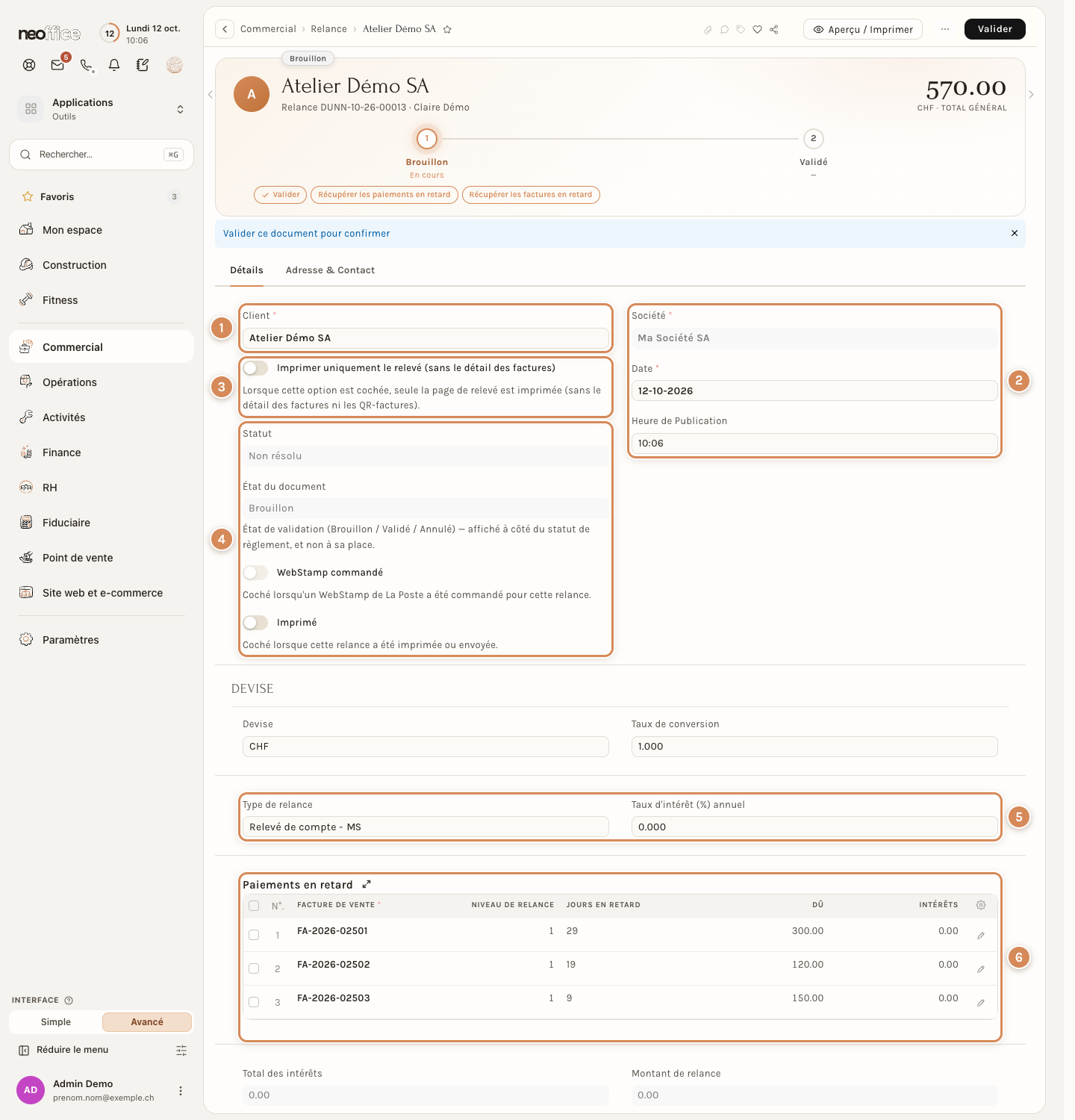Open table column settings gear icon

(x=981, y=905)
